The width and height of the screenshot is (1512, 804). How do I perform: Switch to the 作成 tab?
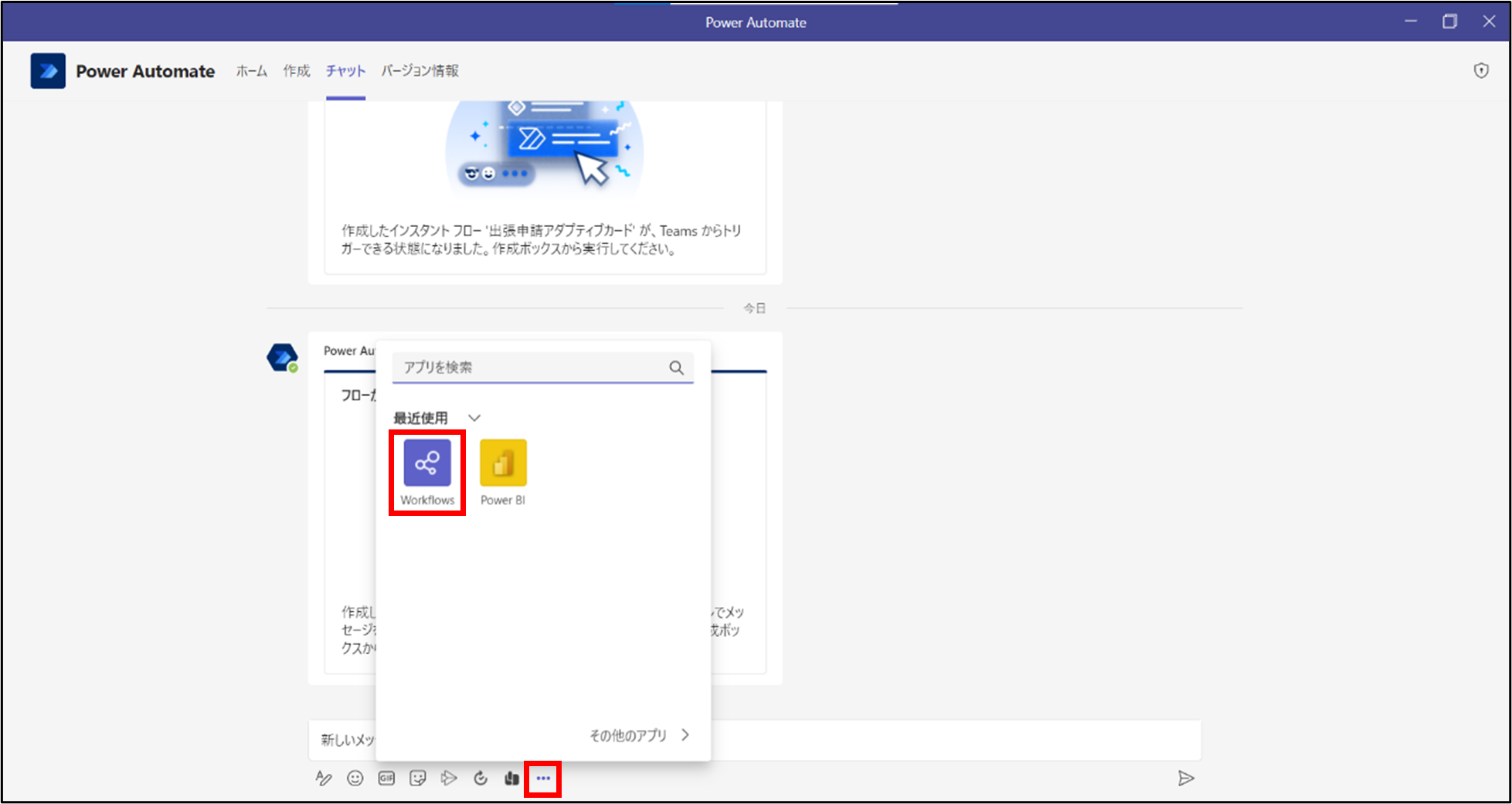[297, 71]
